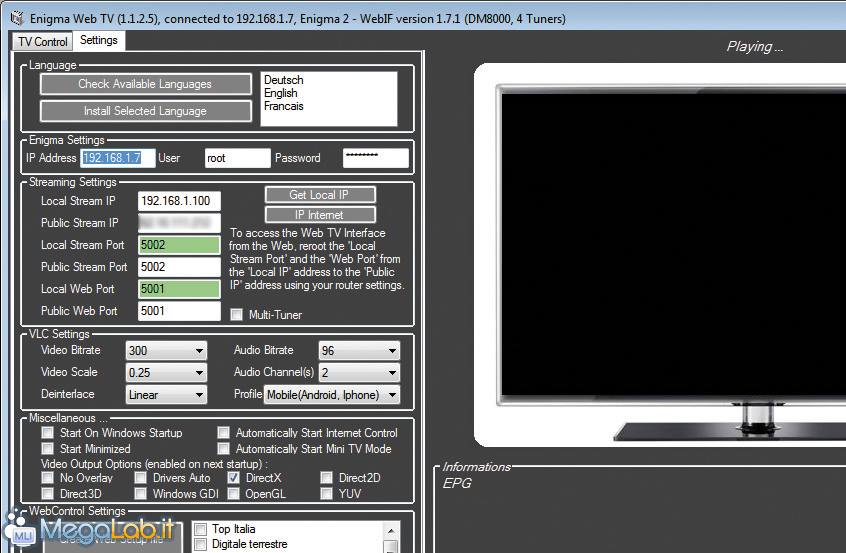Screen dimensions: 846x553
Task: Click the Public Stream IP field
Action: pos(179,223)
